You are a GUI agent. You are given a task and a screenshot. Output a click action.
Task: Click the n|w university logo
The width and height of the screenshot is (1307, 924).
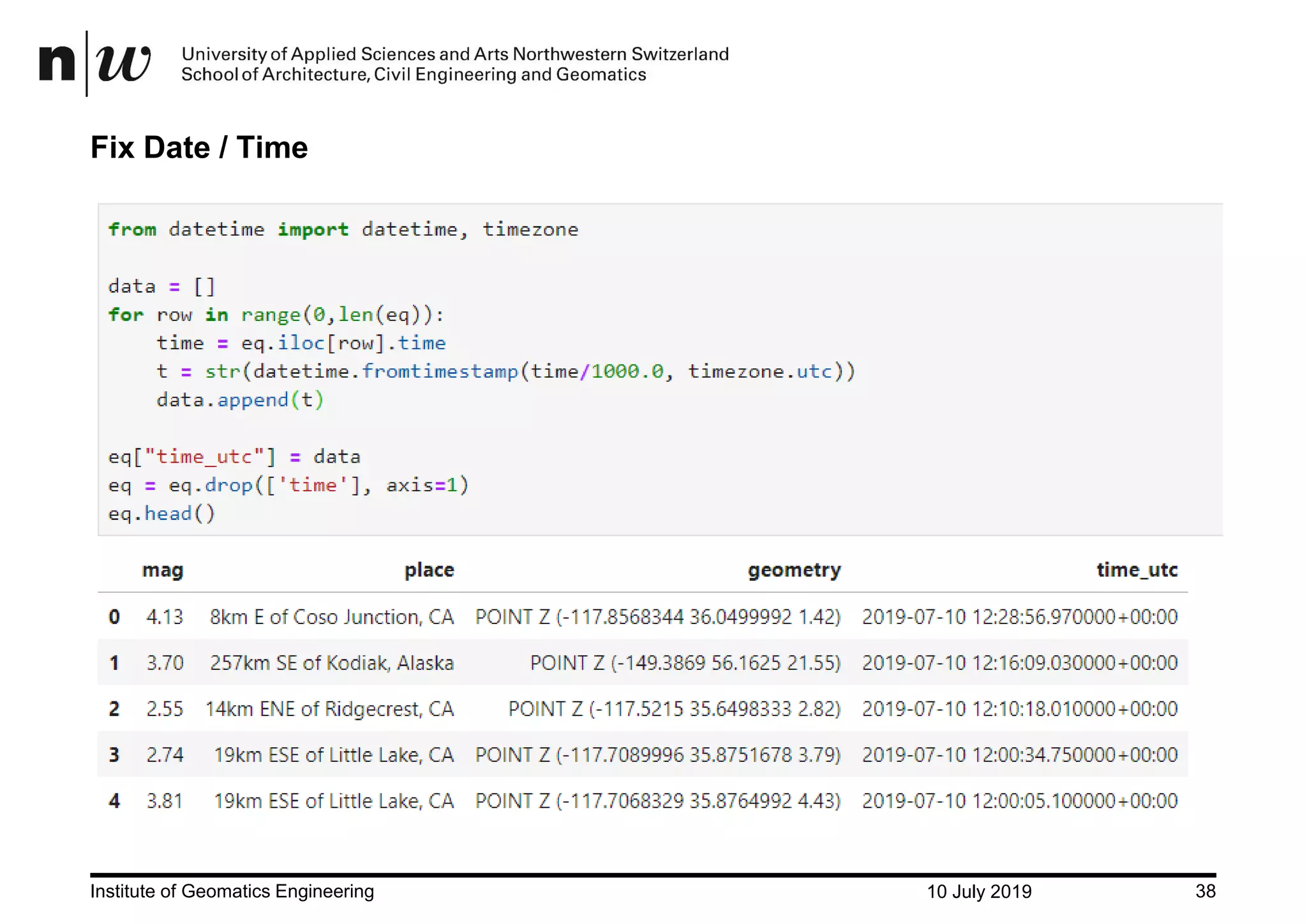tap(95, 63)
